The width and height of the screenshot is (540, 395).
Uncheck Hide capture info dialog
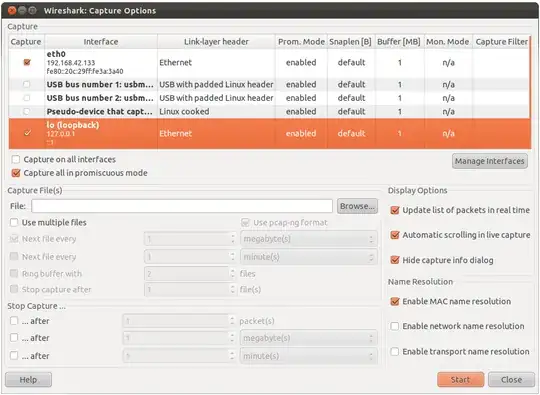395,260
